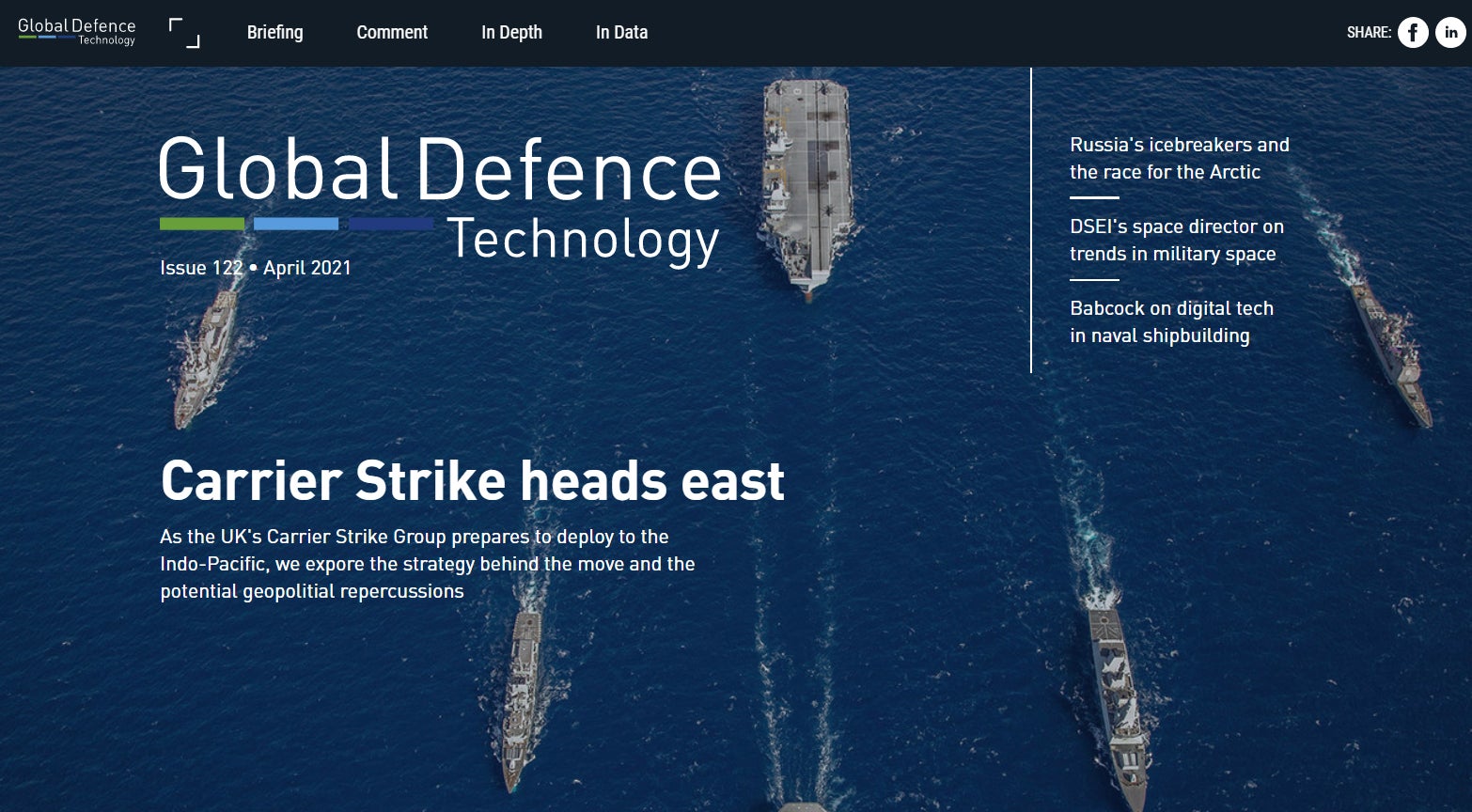Click the Issue 122 April 2021 text
This screenshot has height=812, width=1472.
pyautogui.click(x=256, y=268)
